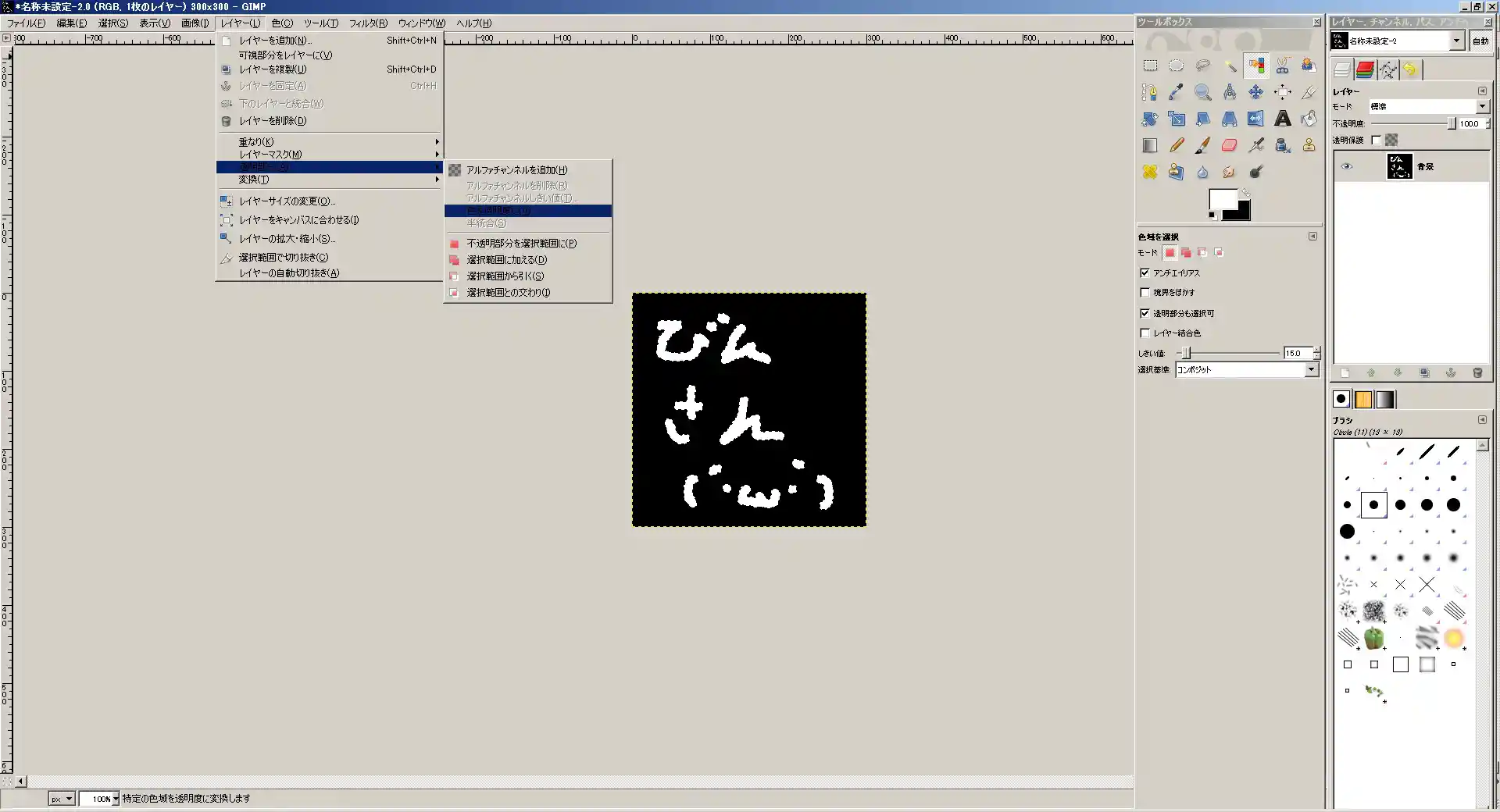Choose the Zoom magnifier tool
Image resolution: width=1500 pixels, height=812 pixels.
(1202, 93)
